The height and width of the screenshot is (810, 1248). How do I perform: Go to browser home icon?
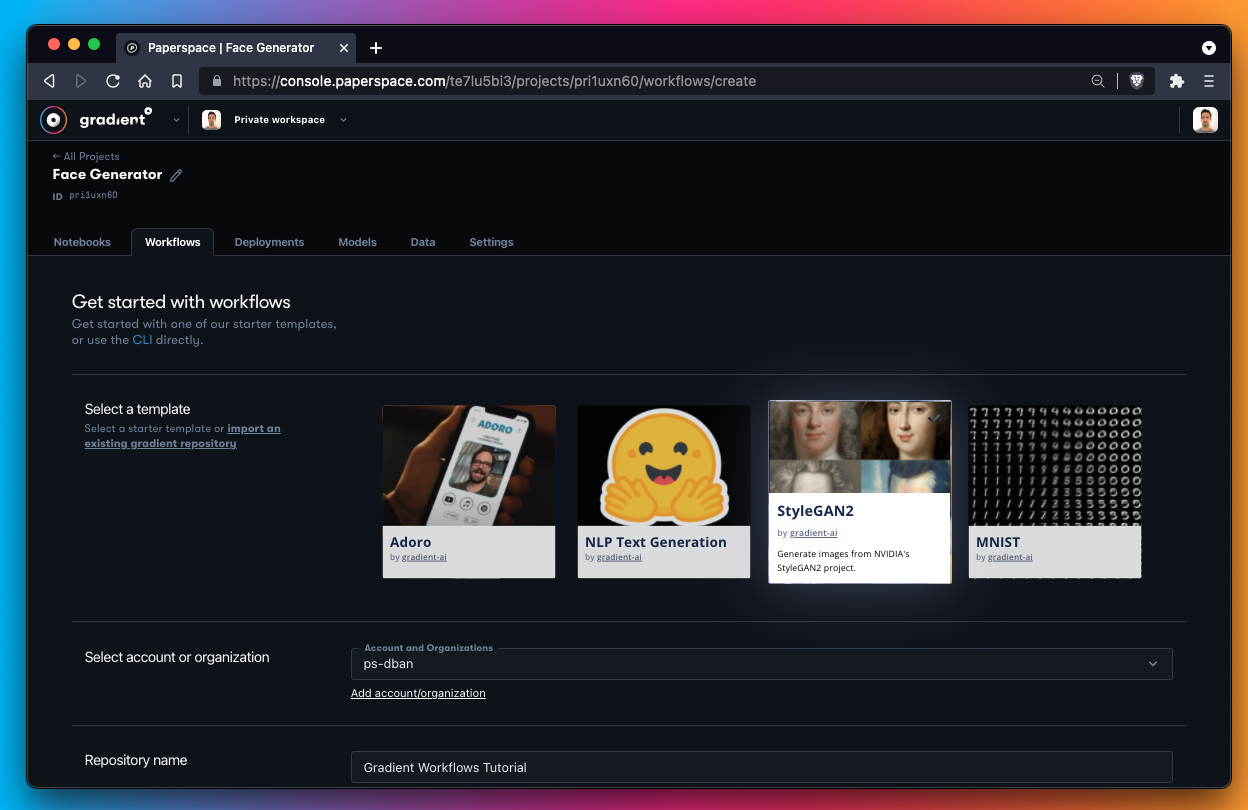tap(145, 81)
